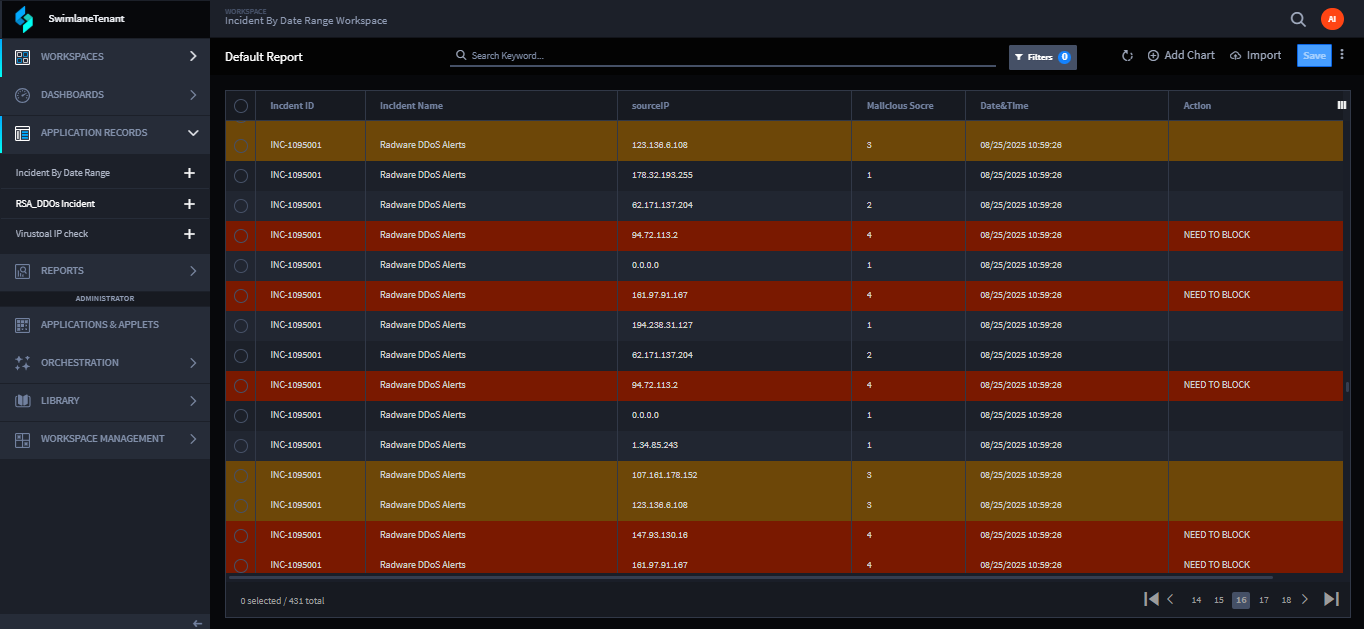Collapse the Application Records section
Image resolution: width=1364 pixels, height=629 pixels.
click(193, 133)
